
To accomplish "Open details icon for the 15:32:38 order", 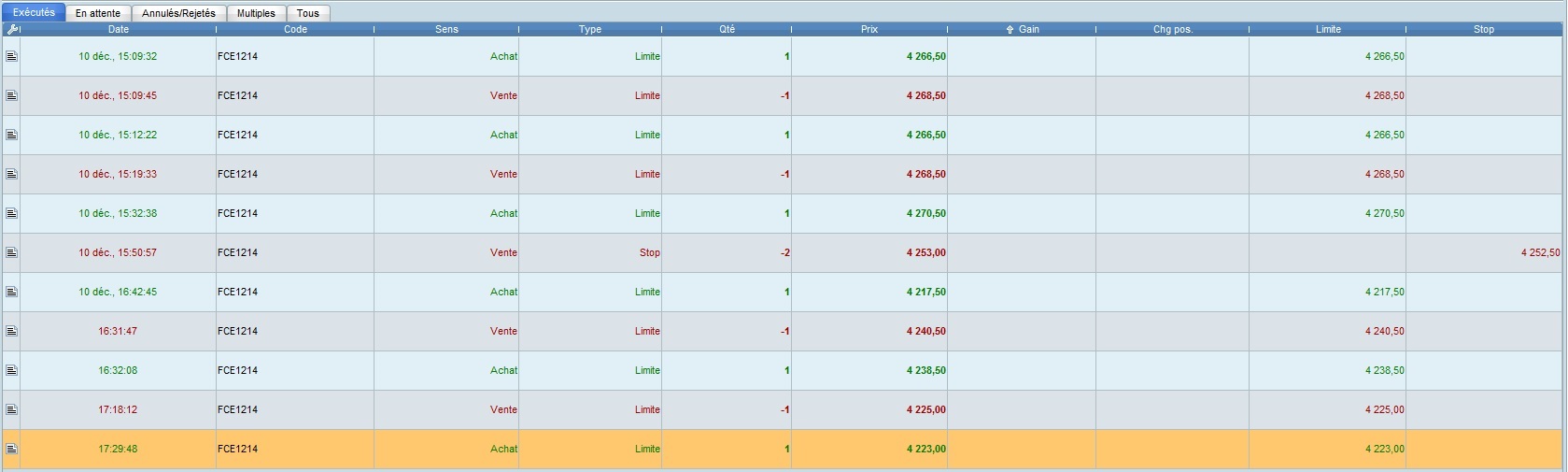I will pos(11,213).
